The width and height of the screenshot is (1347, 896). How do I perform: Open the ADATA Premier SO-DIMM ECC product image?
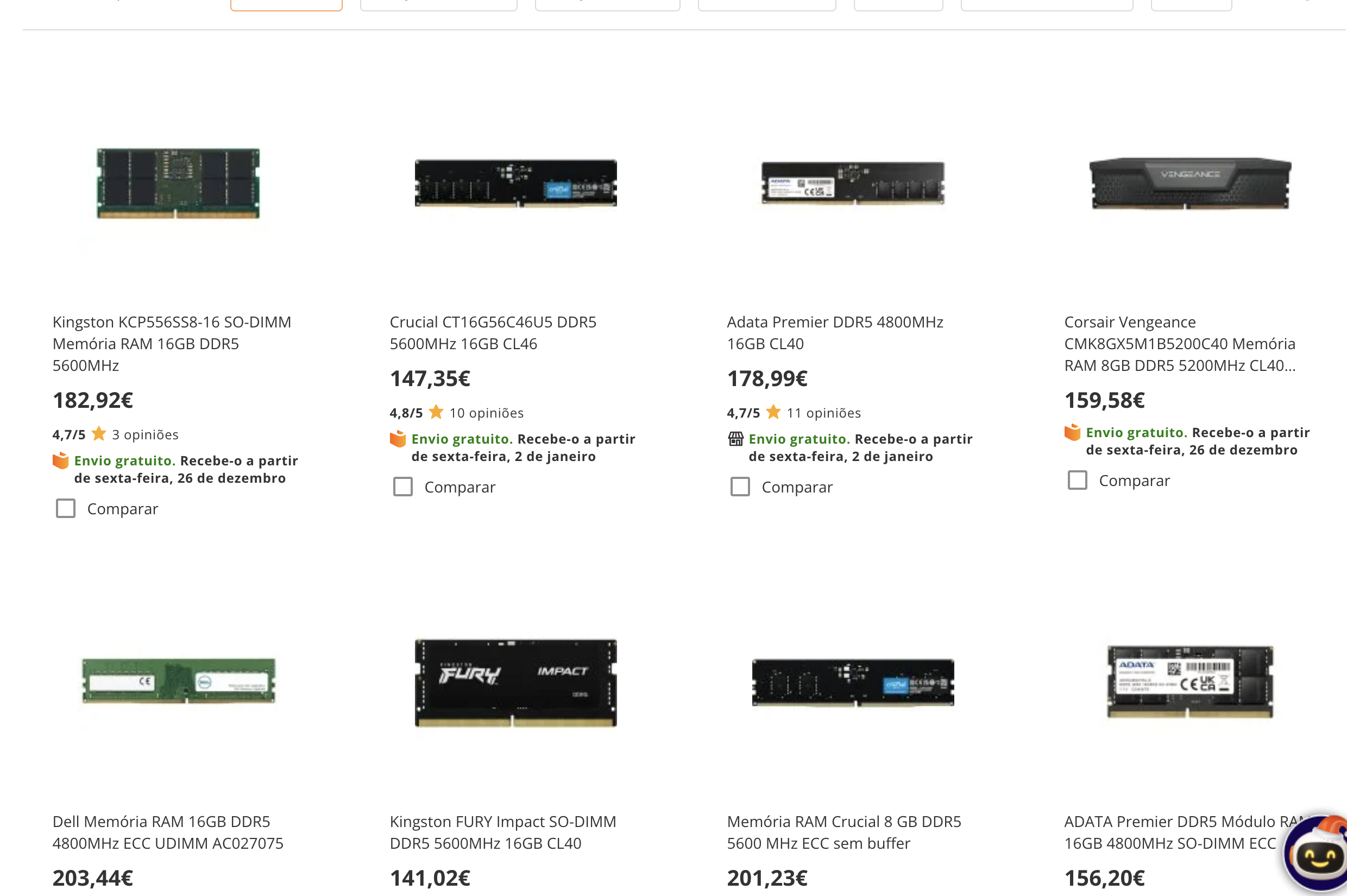[x=1190, y=682]
